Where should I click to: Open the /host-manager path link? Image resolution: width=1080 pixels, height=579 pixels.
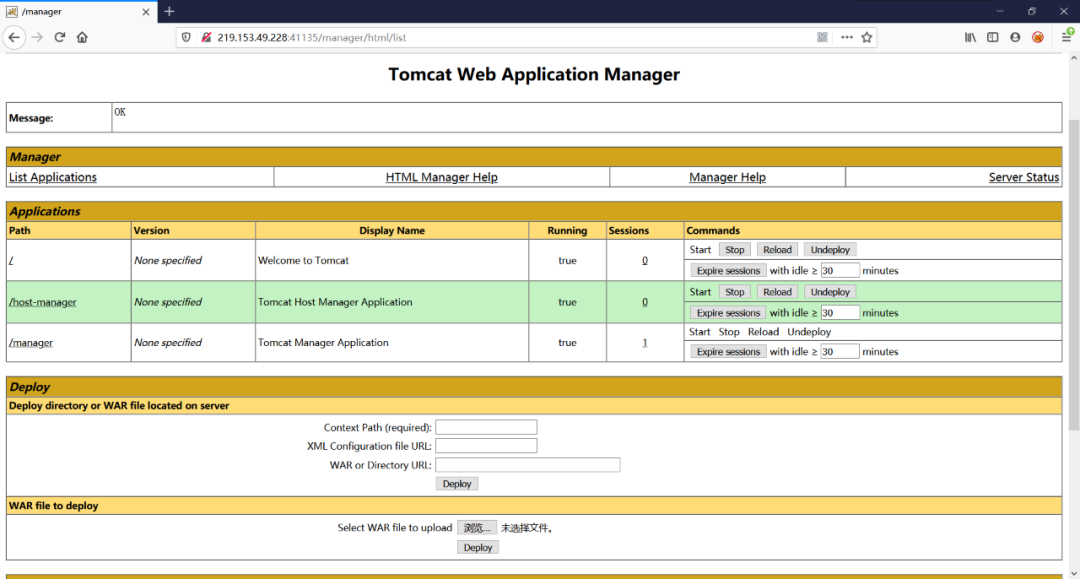(43, 302)
